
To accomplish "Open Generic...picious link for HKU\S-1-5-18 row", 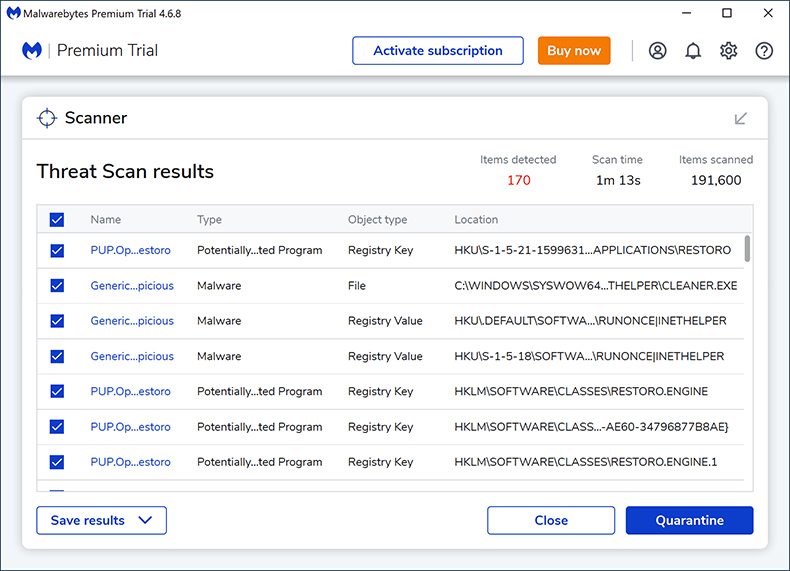I will 132,356.
